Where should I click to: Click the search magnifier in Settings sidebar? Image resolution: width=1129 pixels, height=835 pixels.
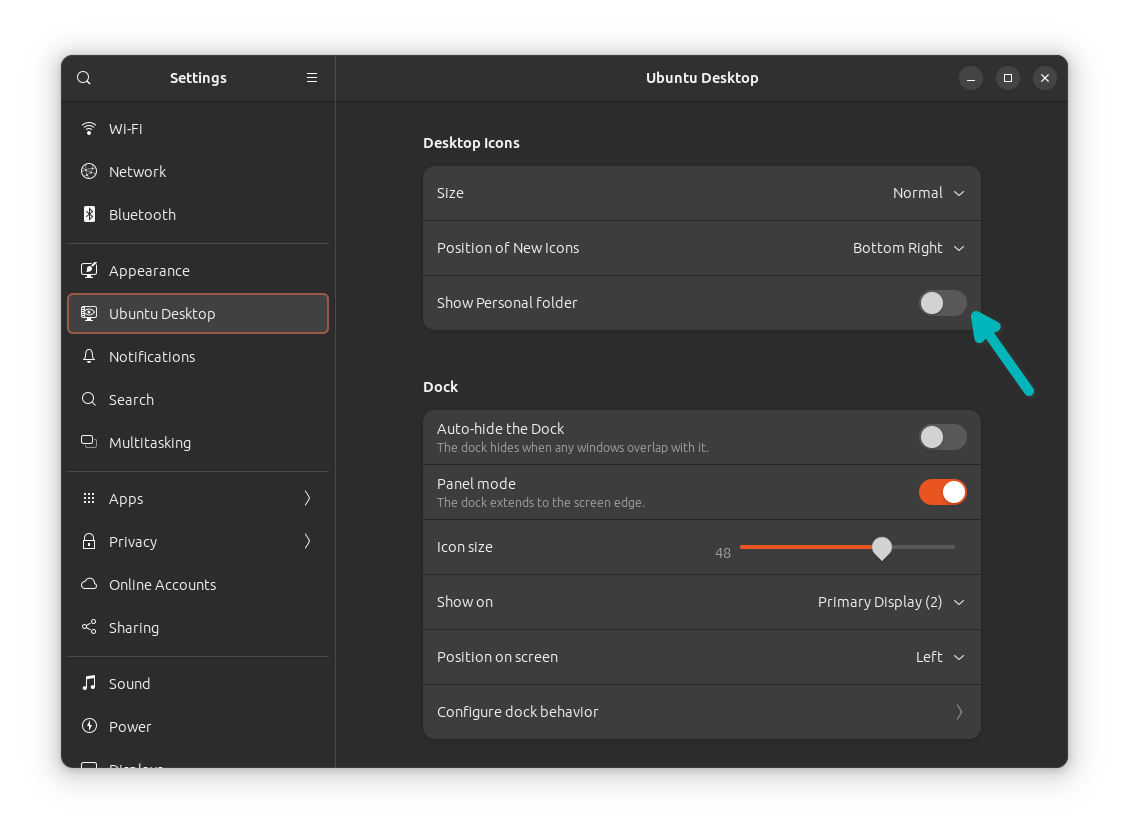(83, 77)
